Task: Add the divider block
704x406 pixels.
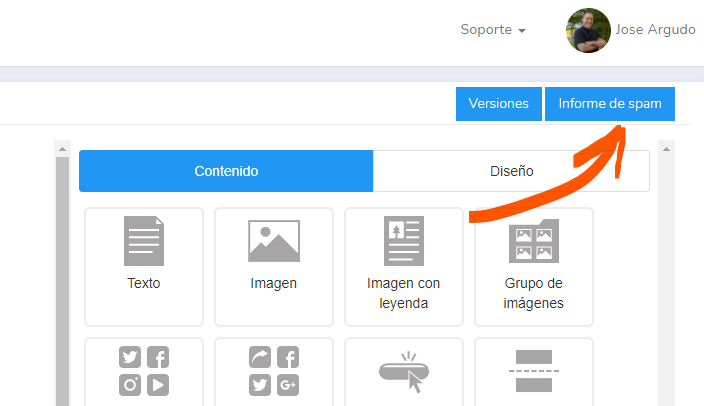Action: 534,372
